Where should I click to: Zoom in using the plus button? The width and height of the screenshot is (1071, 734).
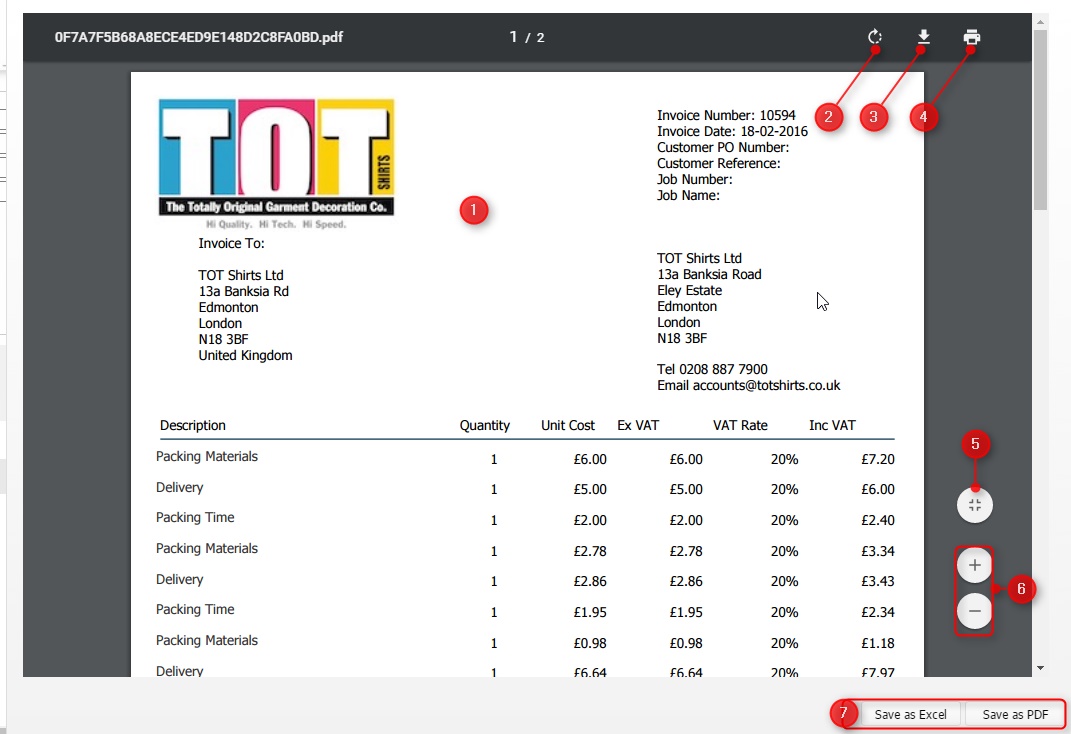coord(975,565)
